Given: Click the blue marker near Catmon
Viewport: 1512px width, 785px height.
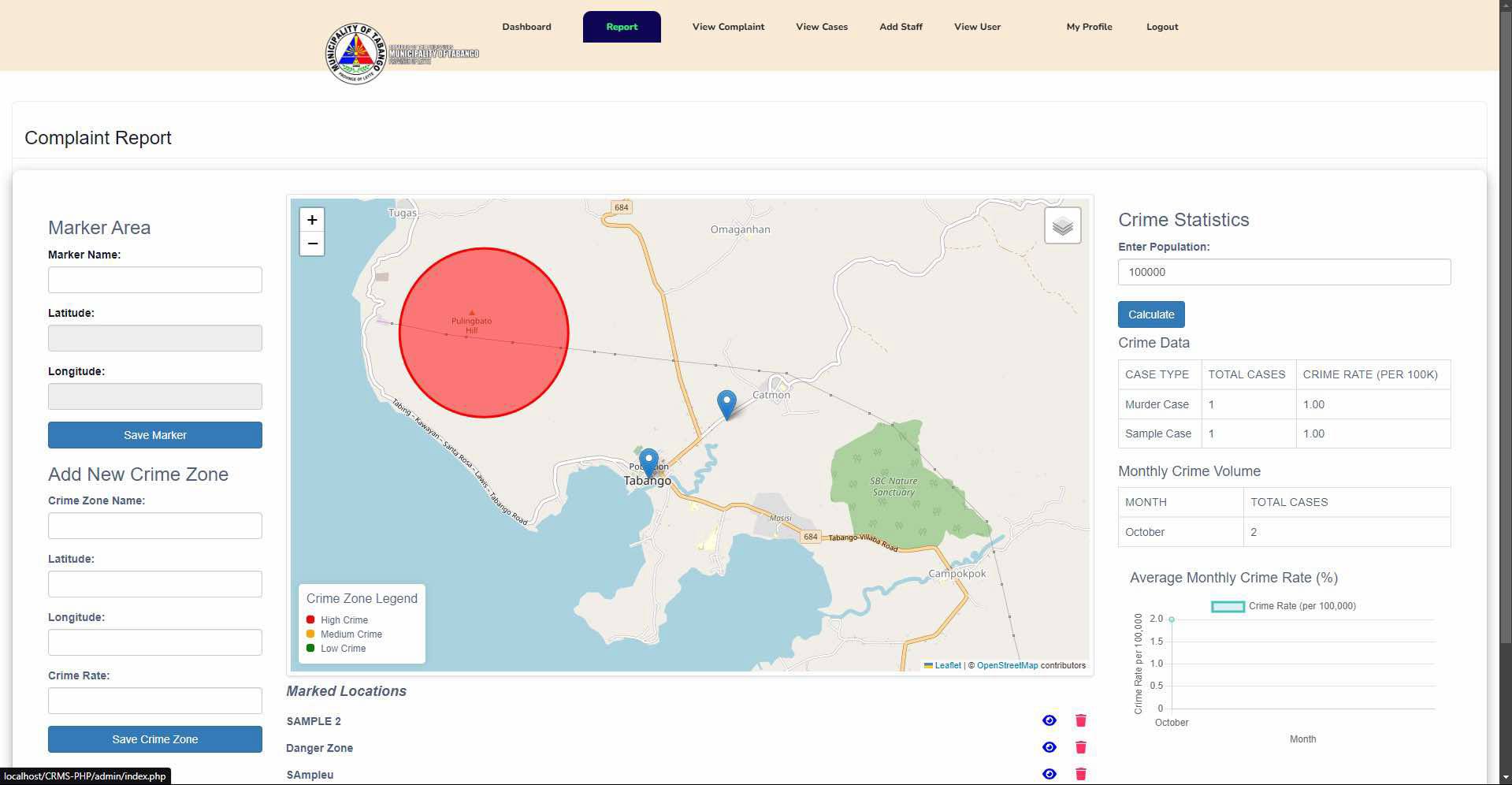Looking at the screenshot, I should point(726,404).
